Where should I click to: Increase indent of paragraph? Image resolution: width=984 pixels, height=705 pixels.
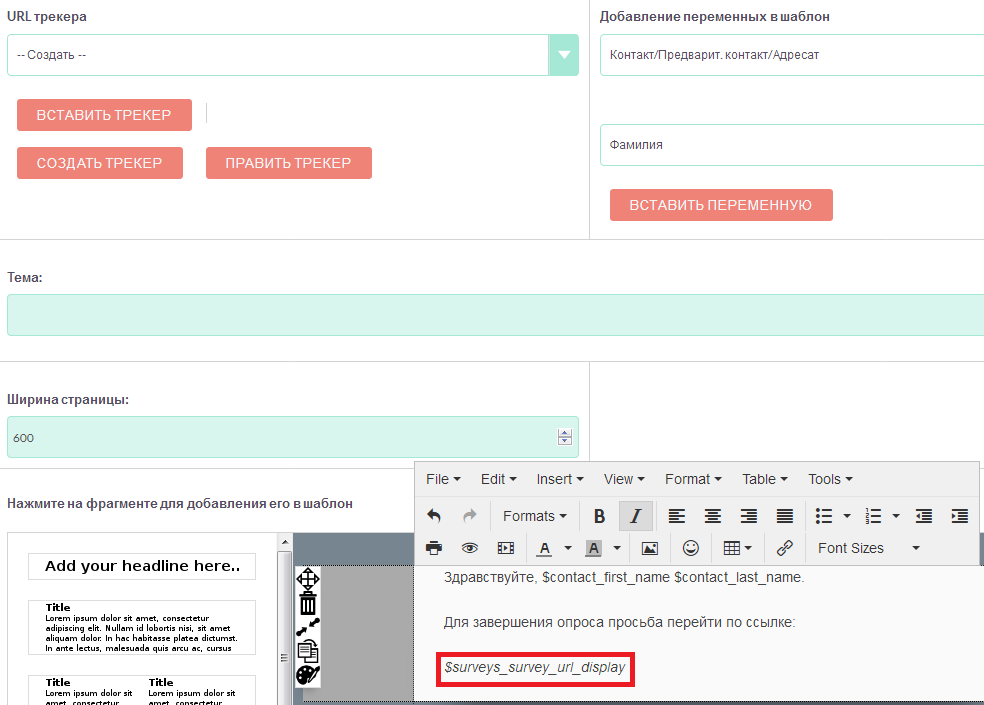pyautogui.click(x=960, y=516)
